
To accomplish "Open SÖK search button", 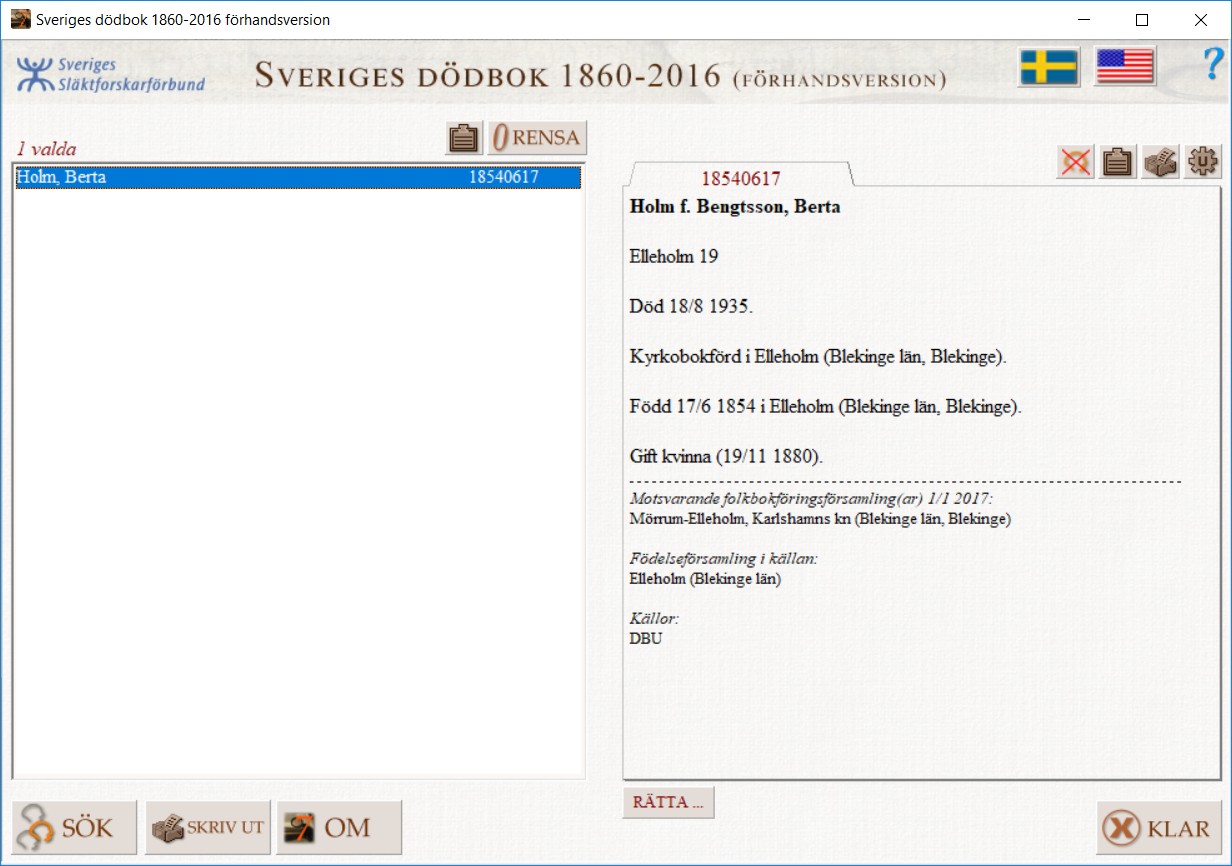I will pos(74,828).
